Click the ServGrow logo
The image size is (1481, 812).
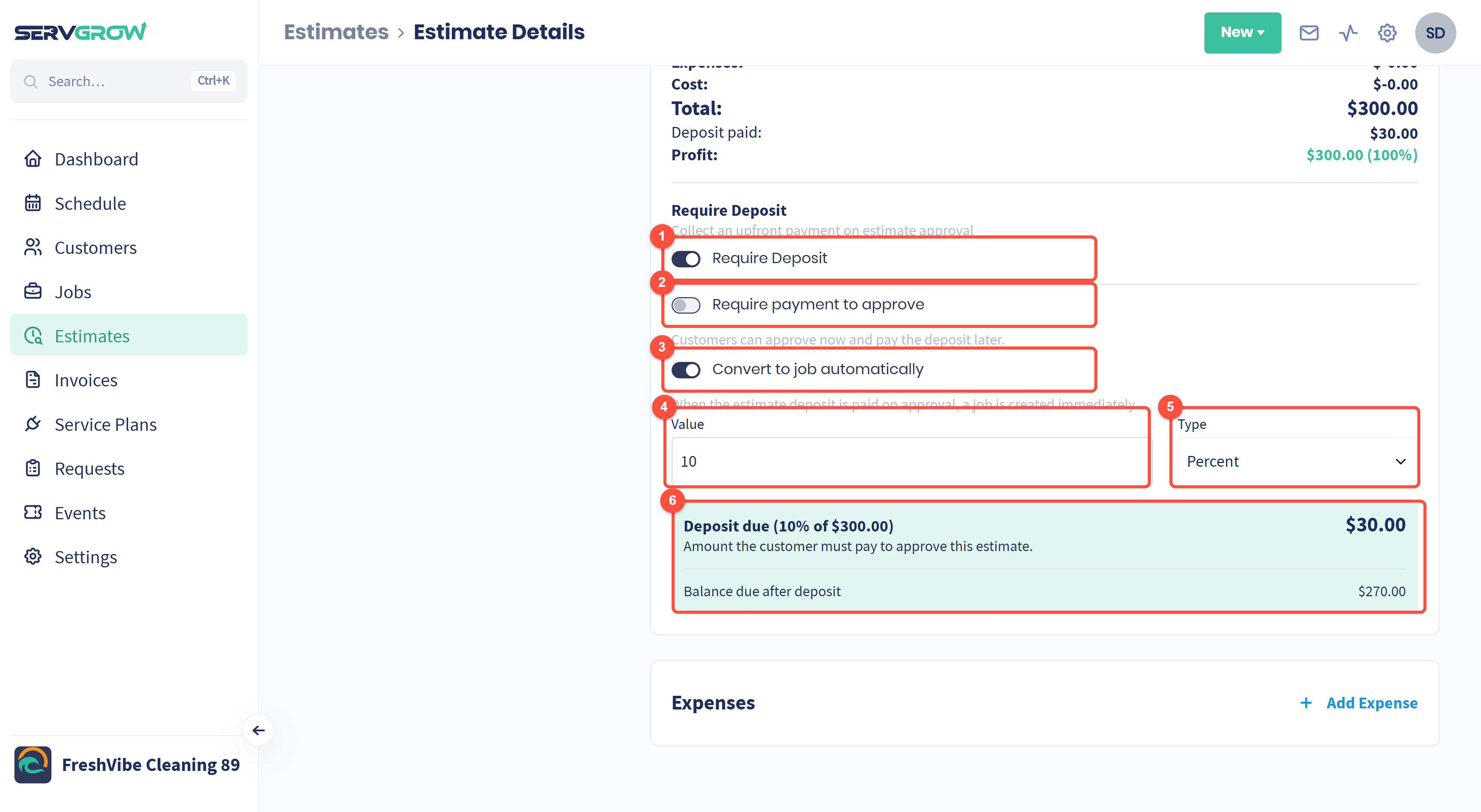pyautogui.click(x=80, y=31)
